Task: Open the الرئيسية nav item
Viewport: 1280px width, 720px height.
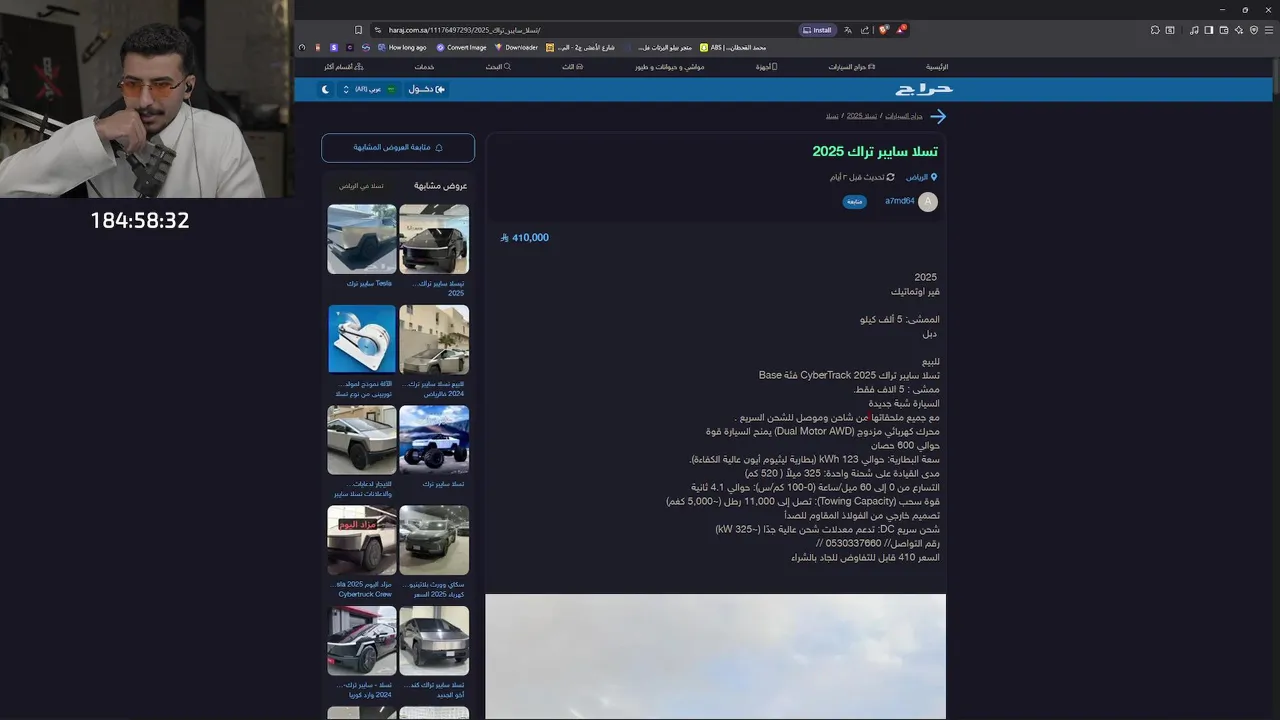Action: [x=937, y=67]
